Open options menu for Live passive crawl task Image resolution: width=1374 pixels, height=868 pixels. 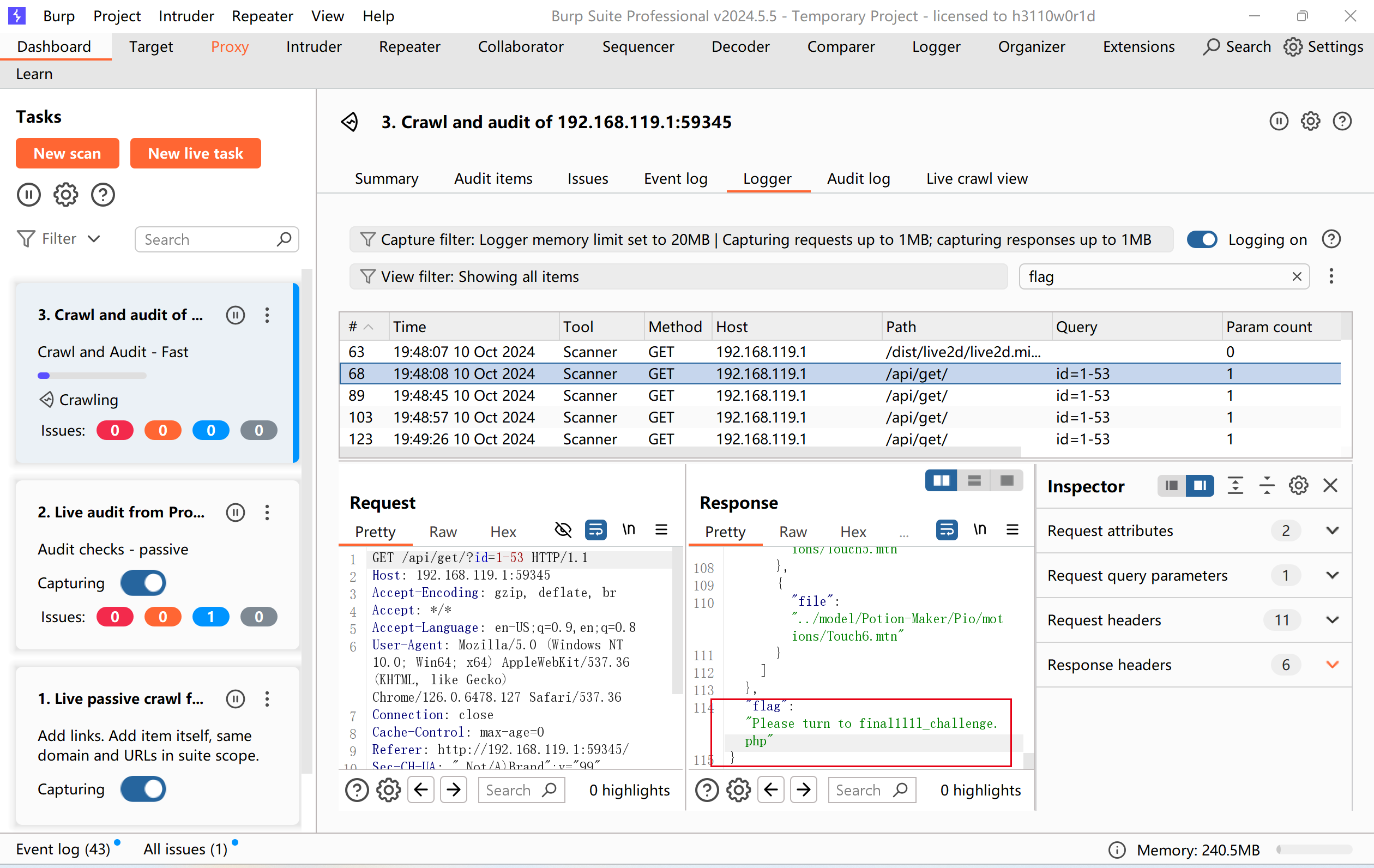(x=267, y=699)
